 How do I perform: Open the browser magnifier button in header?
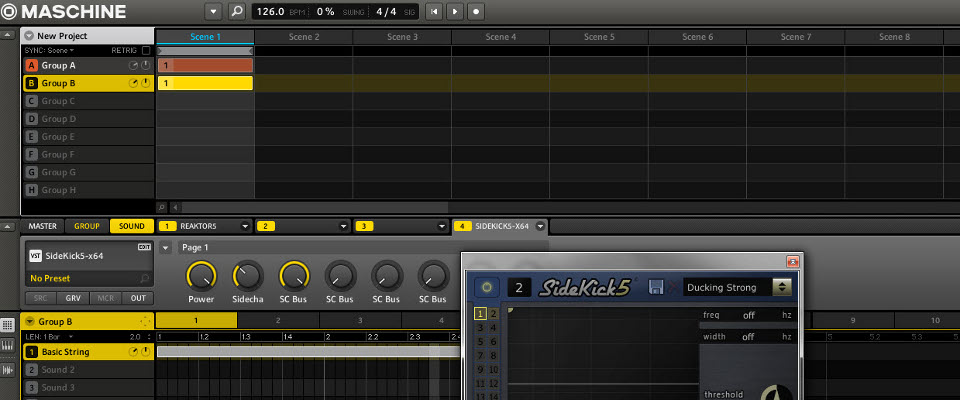(x=236, y=11)
